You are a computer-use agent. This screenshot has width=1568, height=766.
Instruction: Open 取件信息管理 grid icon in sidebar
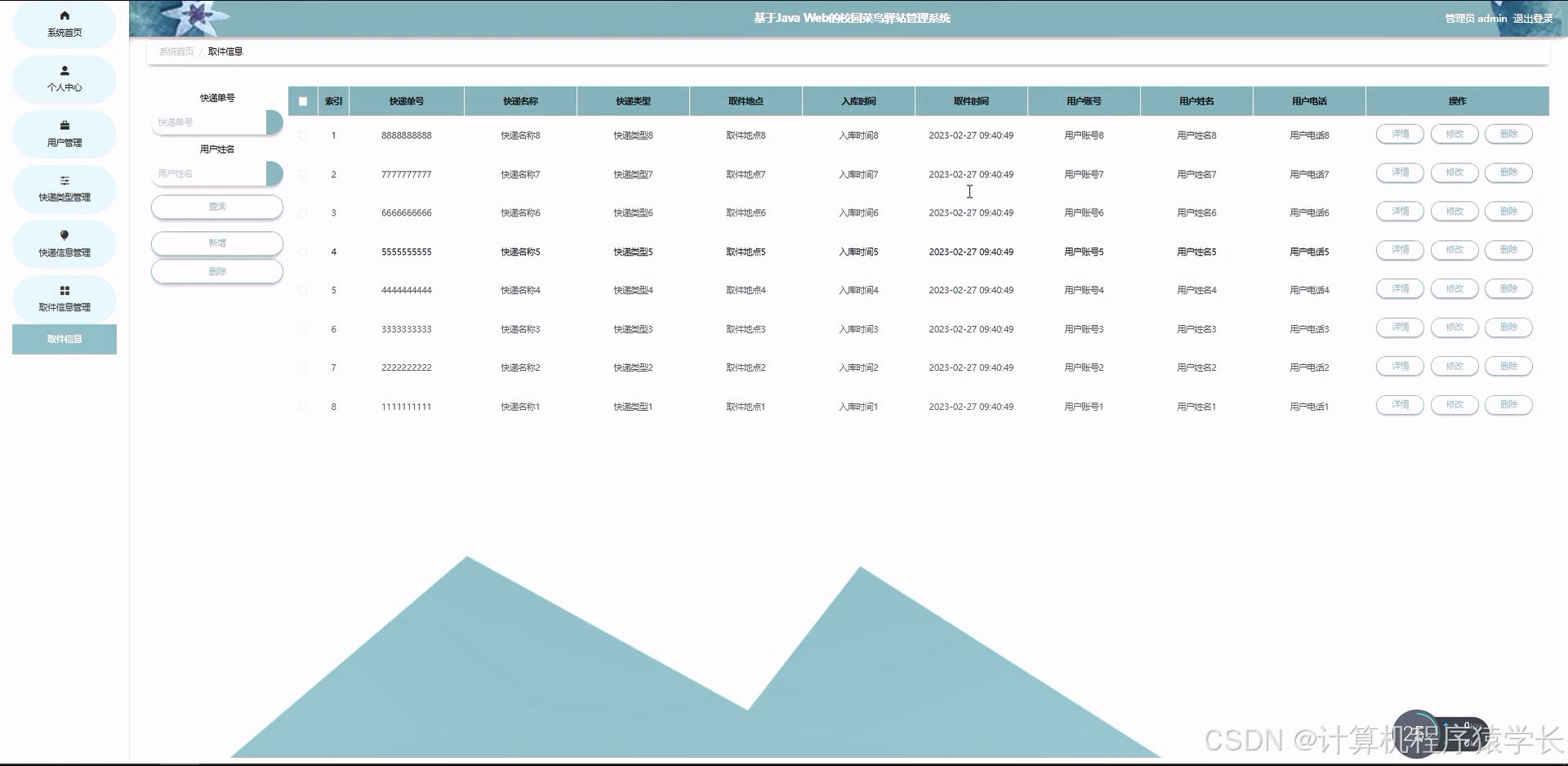[x=65, y=291]
